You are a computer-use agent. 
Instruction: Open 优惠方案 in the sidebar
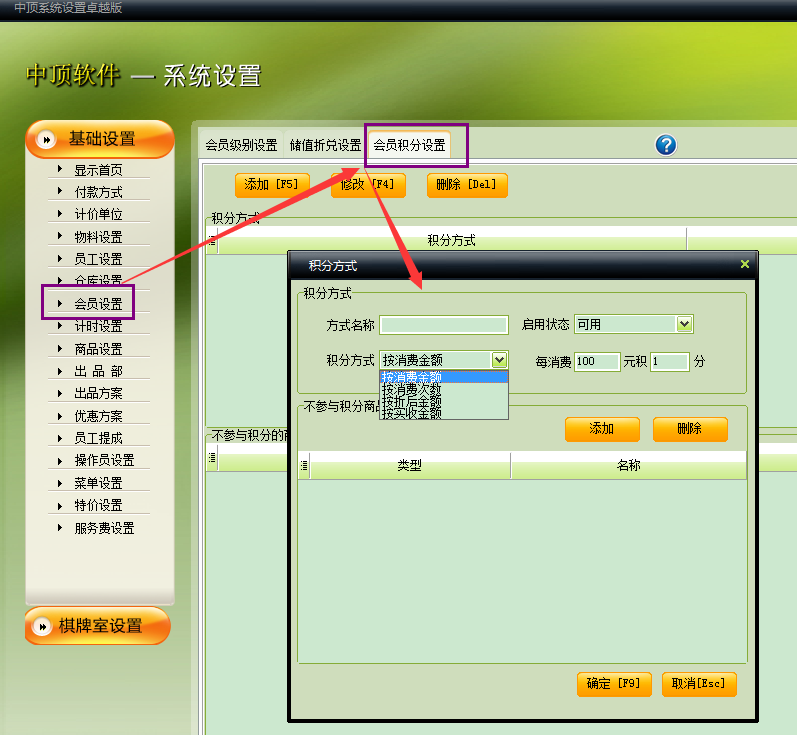[x=99, y=416]
